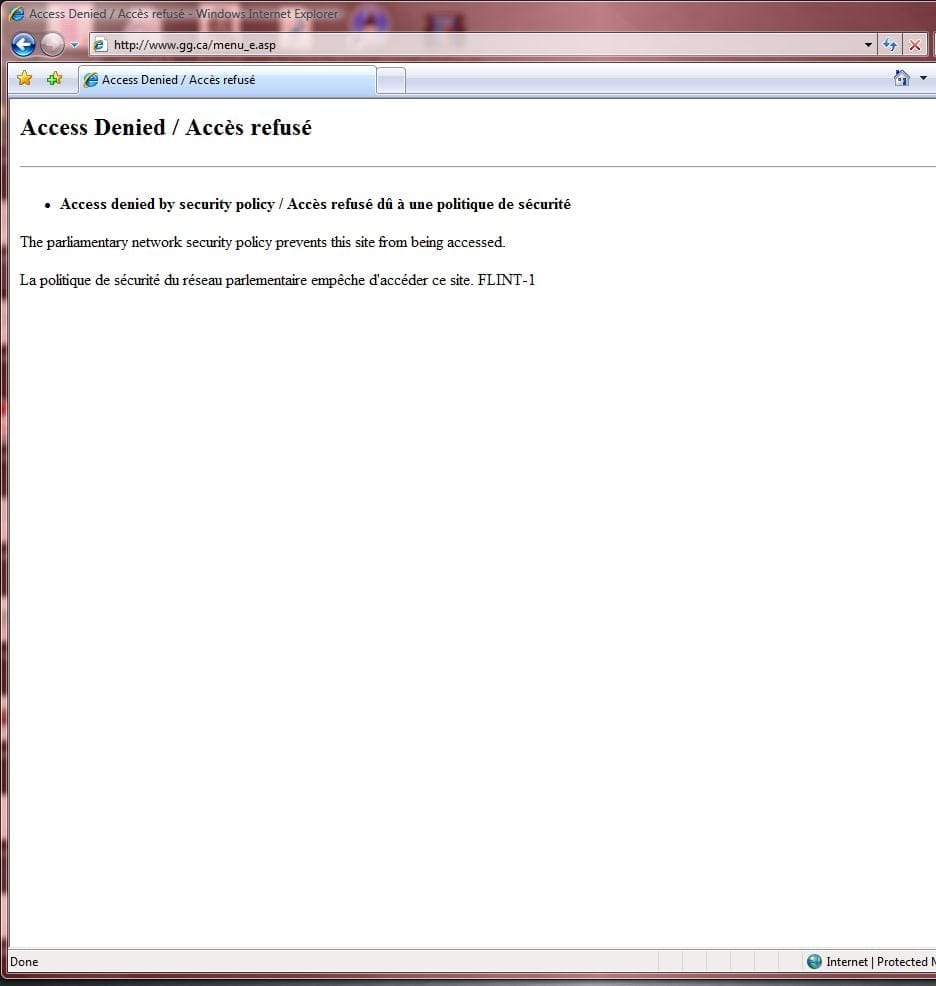The width and height of the screenshot is (936, 986).
Task: Click the page icon in address bar
Action: 99,45
